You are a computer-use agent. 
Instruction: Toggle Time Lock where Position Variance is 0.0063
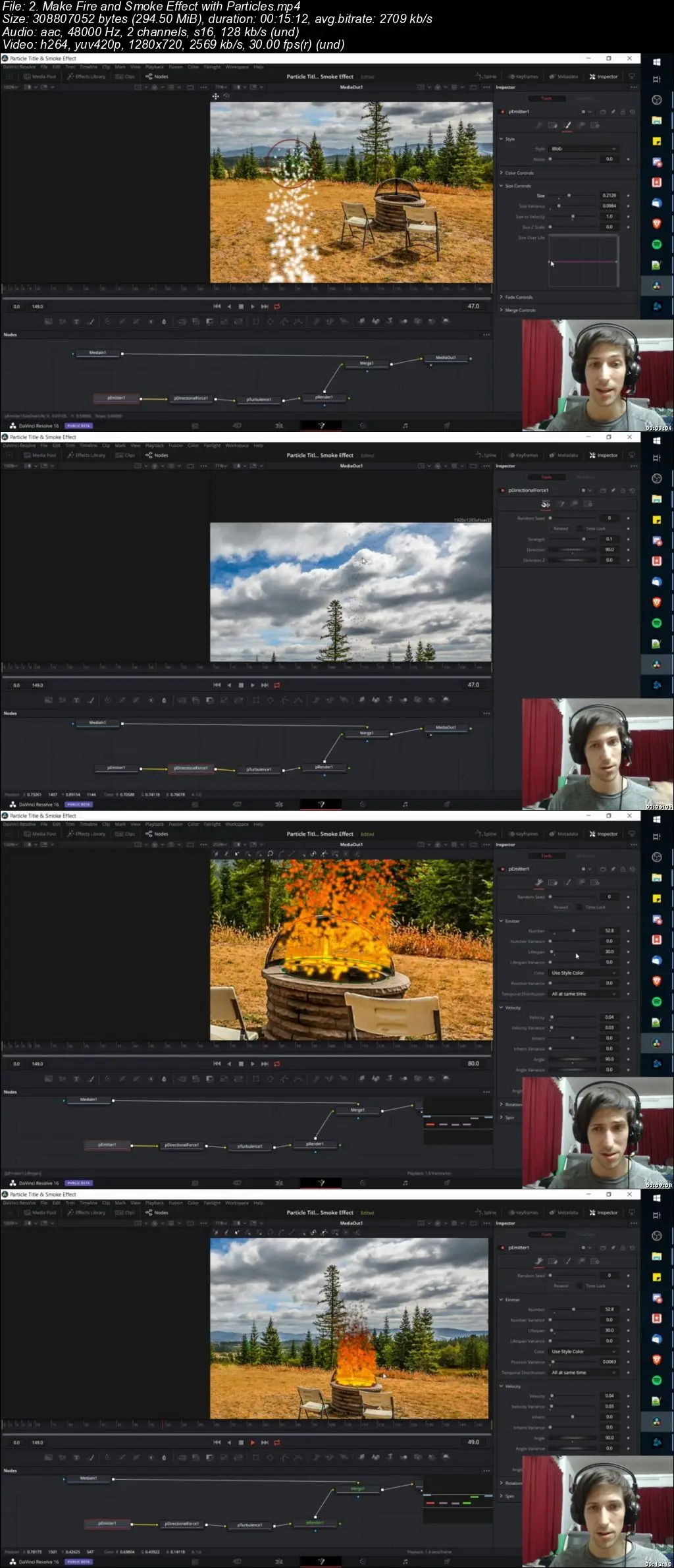coord(581,1285)
